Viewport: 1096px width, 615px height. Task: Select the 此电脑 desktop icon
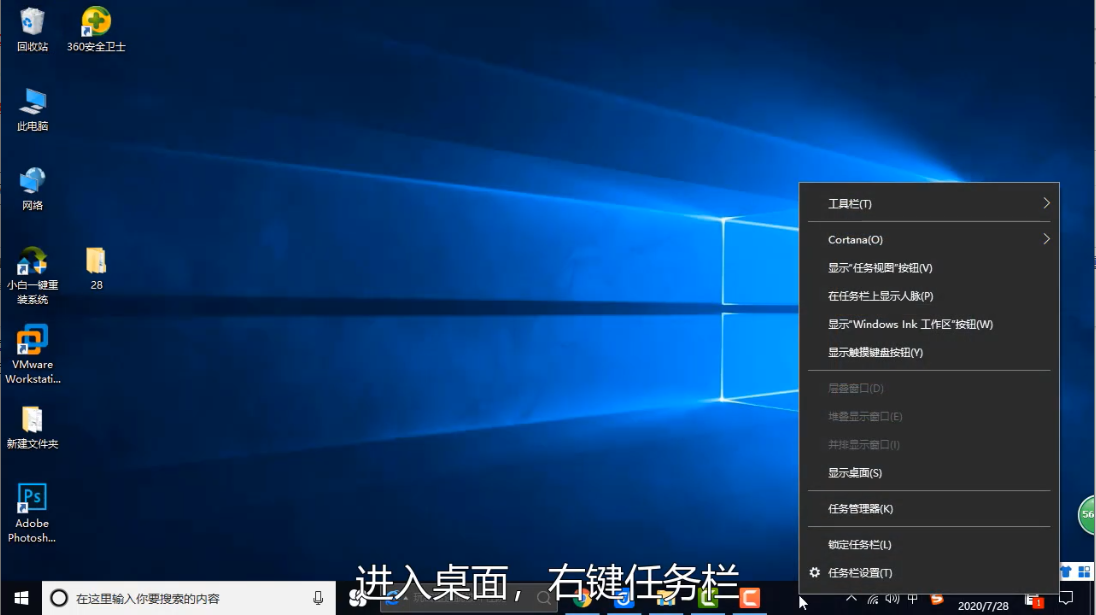pyautogui.click(x=32, y=104)
